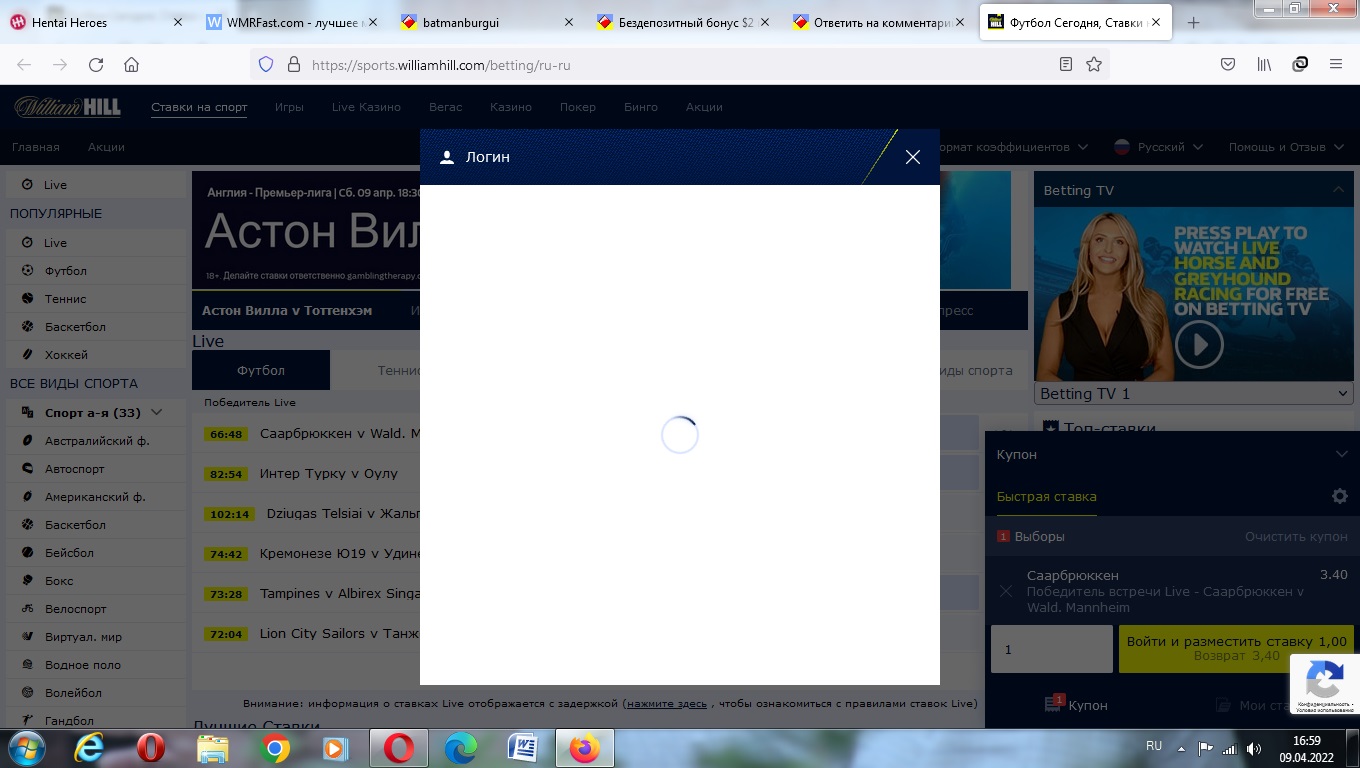
Task: Go to the Покер section
Action: click(577, 107)
